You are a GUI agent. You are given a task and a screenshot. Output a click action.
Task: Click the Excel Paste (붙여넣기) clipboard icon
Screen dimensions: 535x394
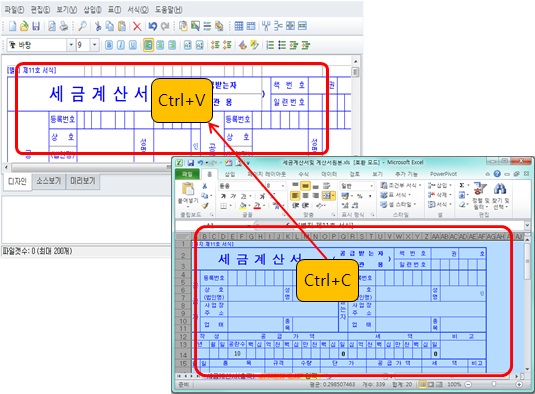click(x=188, y=189)
